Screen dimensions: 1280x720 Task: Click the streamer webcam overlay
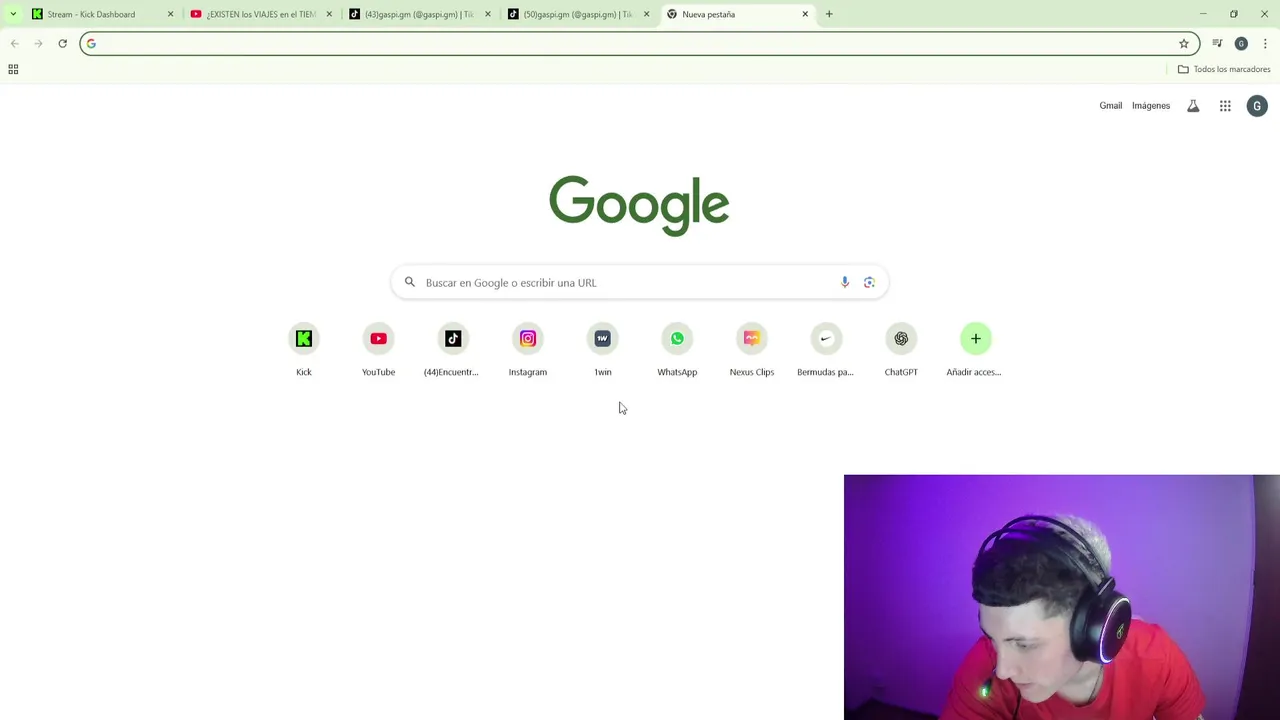(x=1062, y=597)
